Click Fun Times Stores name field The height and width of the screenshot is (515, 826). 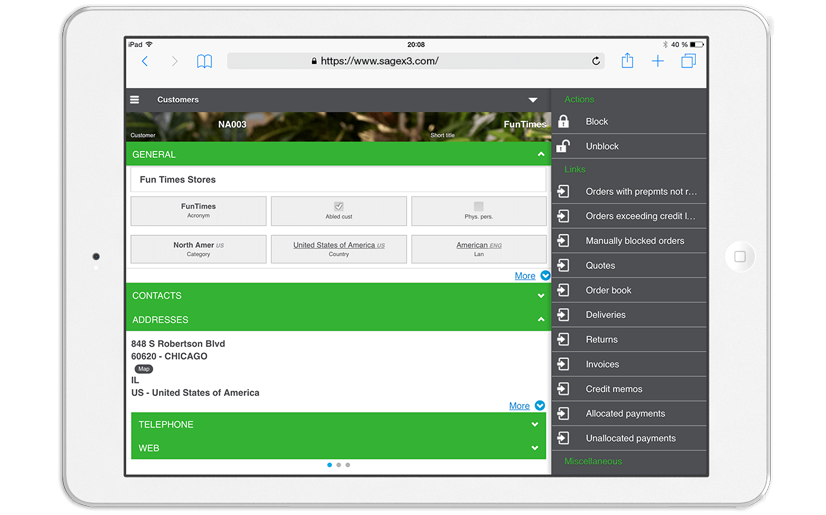[338, 180]
